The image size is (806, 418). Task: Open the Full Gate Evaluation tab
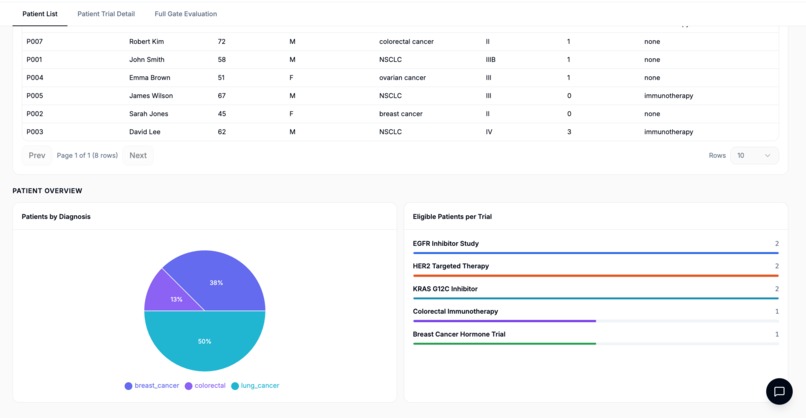(186, 14)
